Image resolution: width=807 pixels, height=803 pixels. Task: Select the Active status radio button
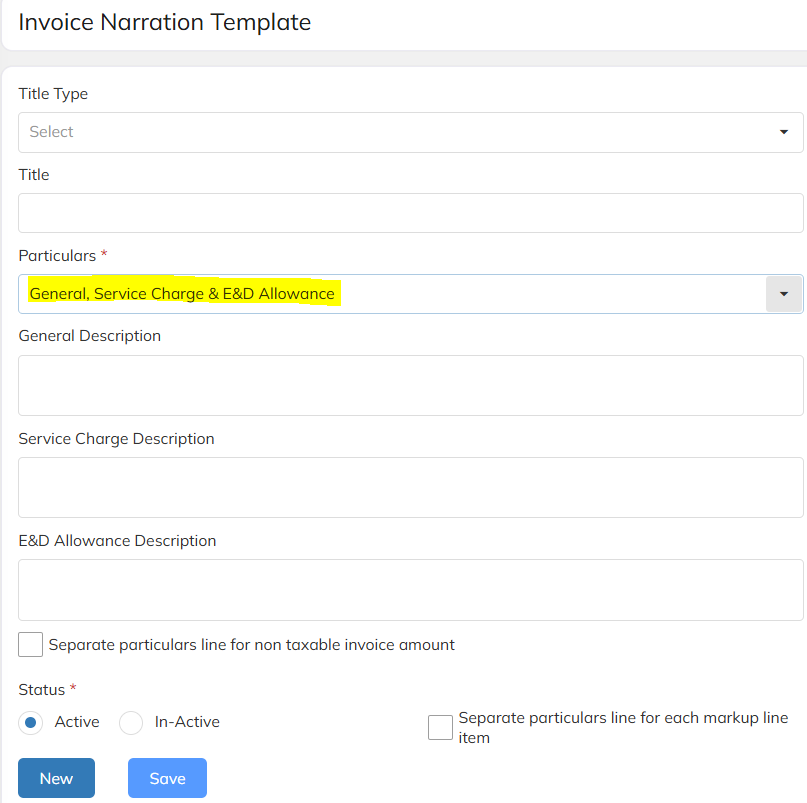30,722
